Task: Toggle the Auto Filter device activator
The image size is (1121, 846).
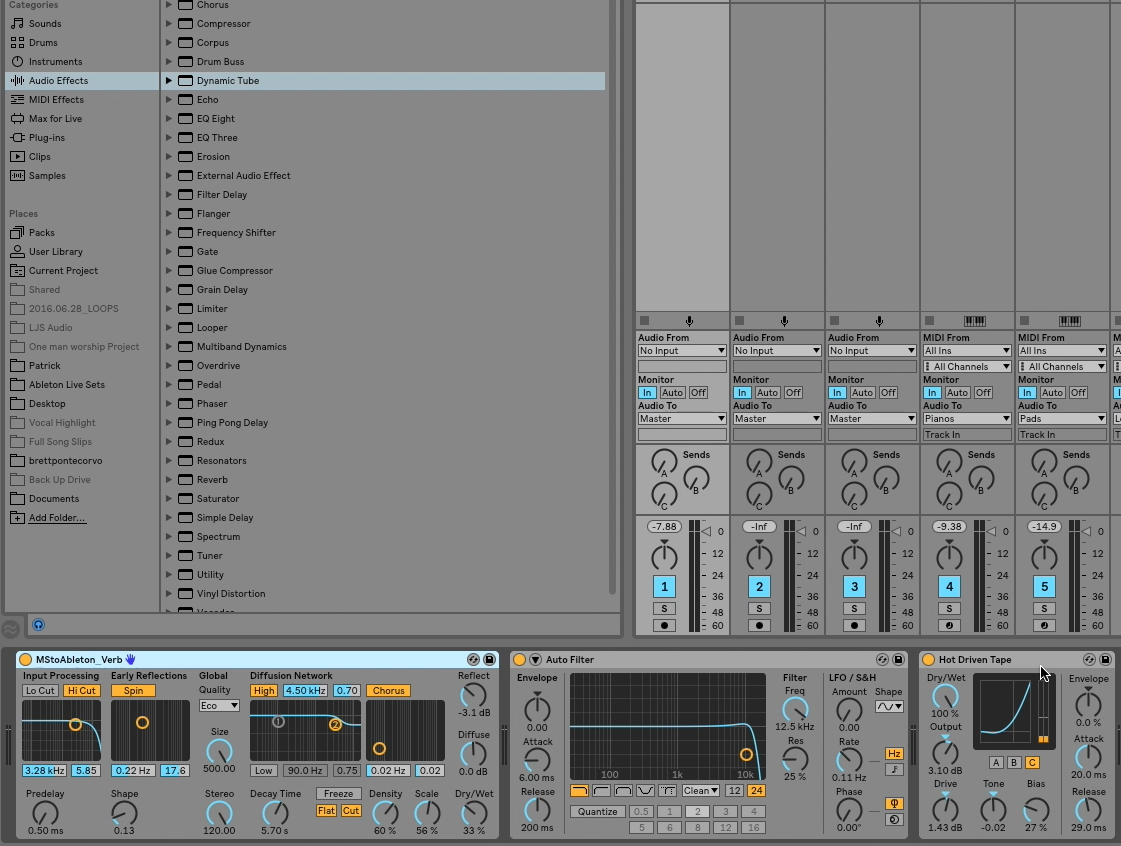Action: click(520, 659)
